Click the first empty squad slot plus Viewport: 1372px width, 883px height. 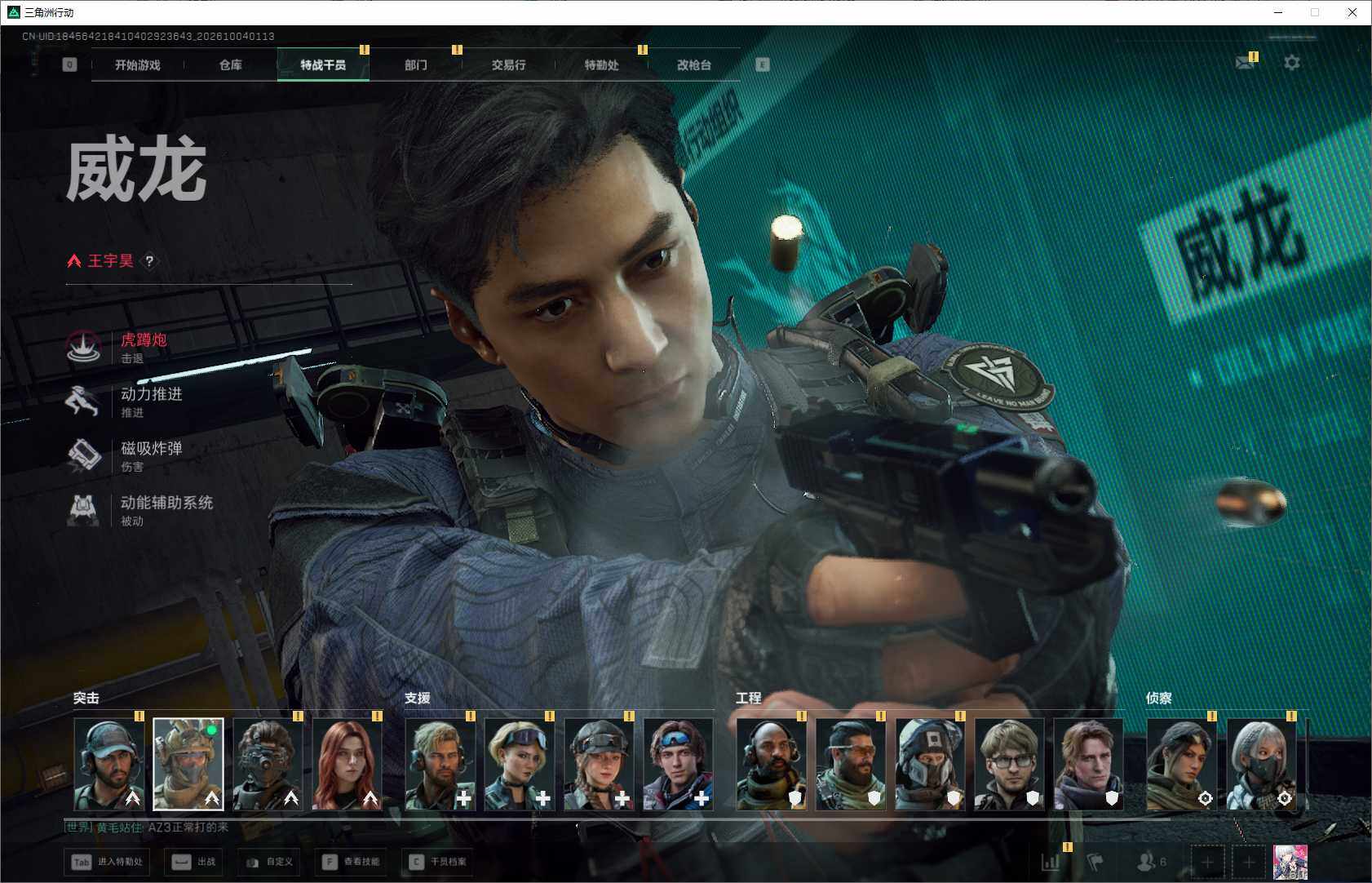pyautogui.click(x=1207, y=862)
